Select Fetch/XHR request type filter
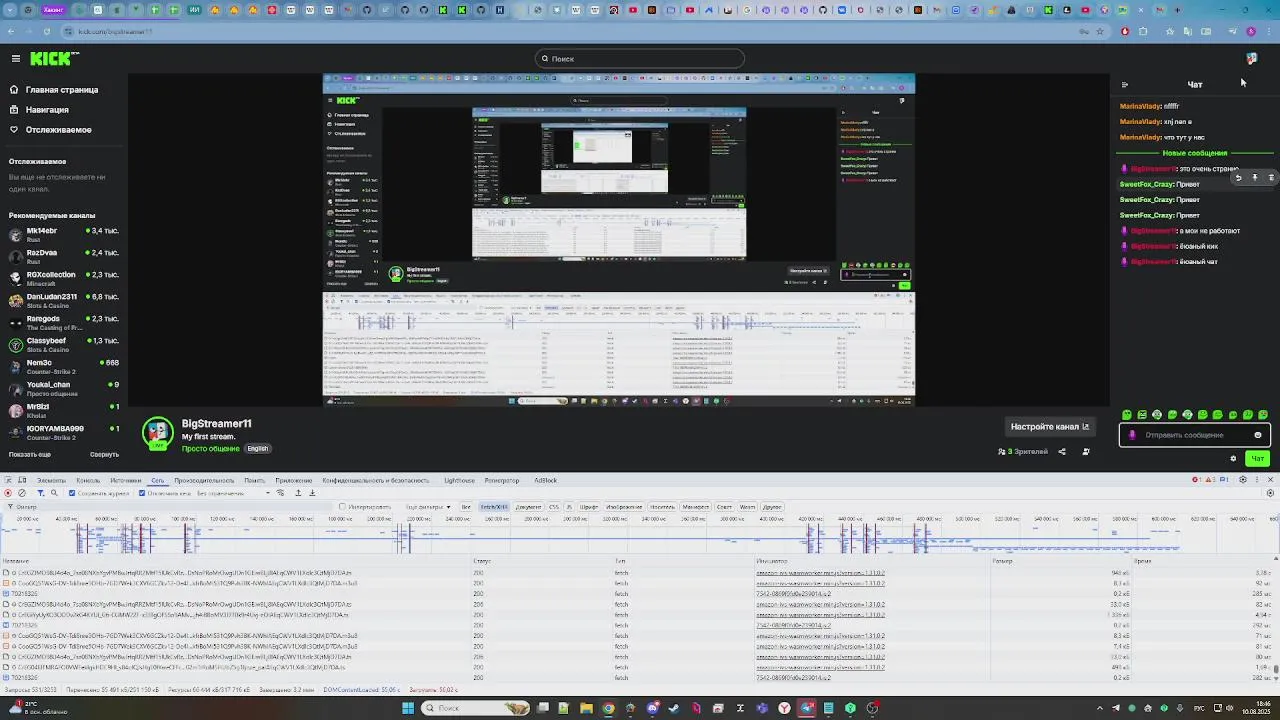The width and height of the screenshot is (1280, 720). point(494,507)
